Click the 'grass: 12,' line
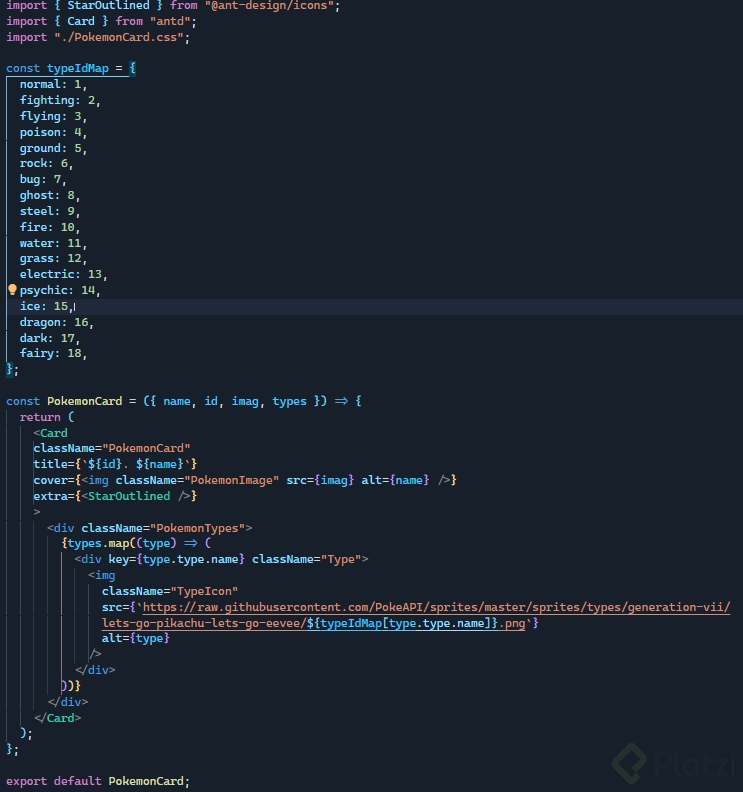Viewport: 743px width, 792px height. click(53, 259)
